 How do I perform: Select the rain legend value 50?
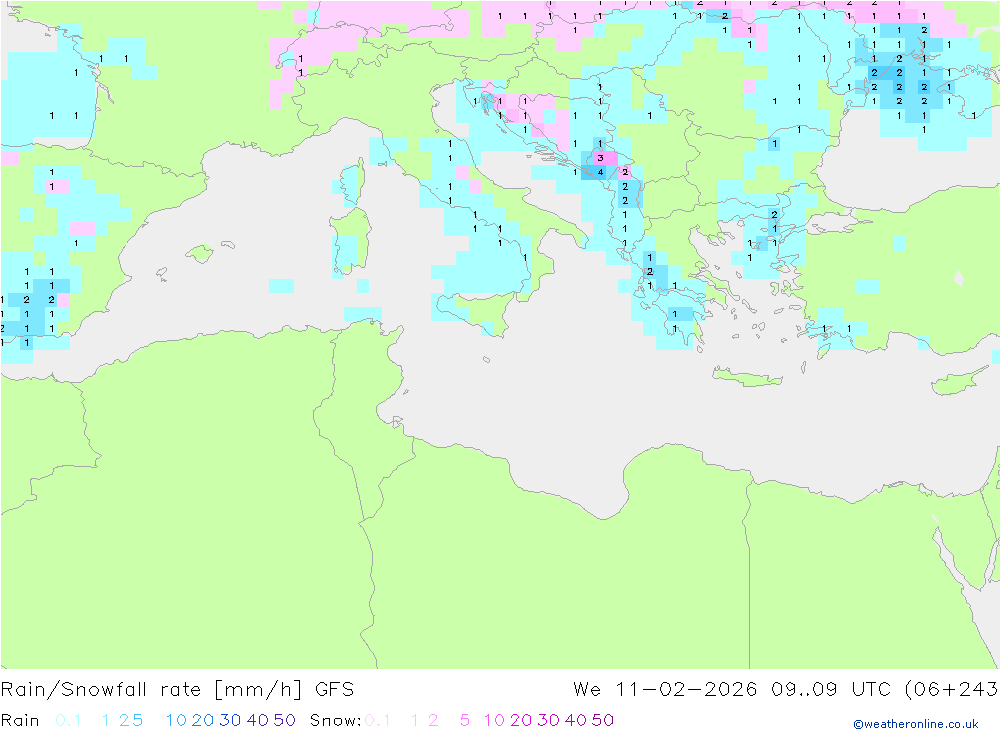coord(284,720)
